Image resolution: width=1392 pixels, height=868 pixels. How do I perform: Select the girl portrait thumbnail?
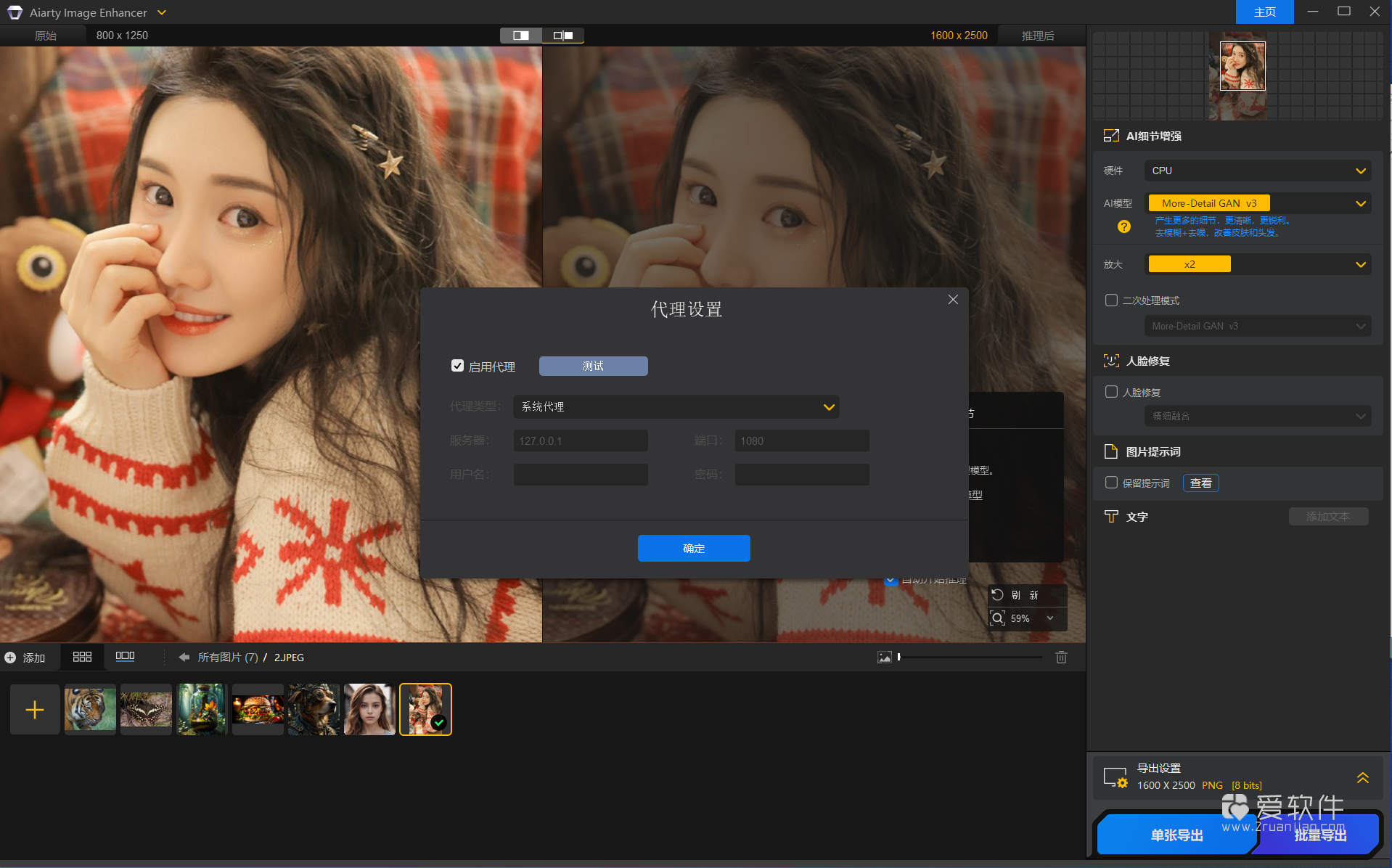pos(369,710)
